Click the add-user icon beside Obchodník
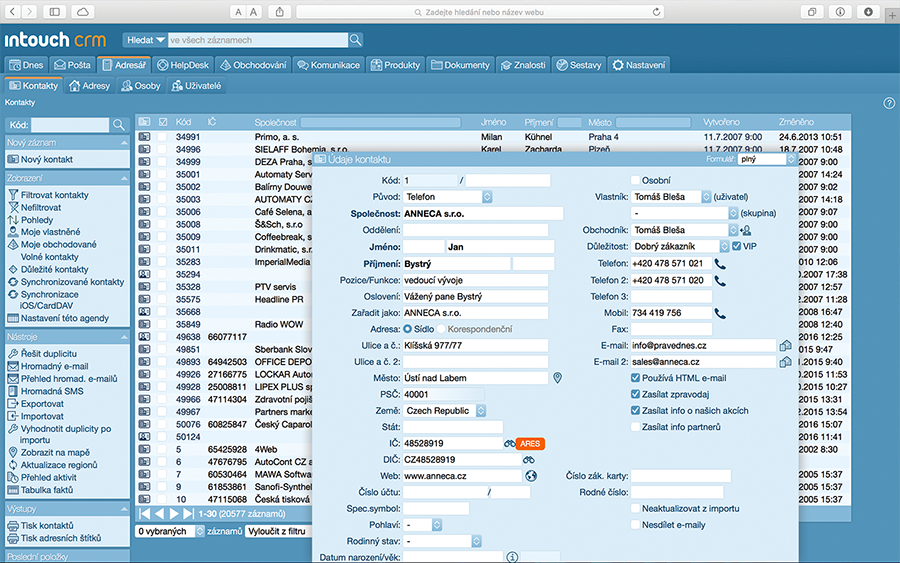The image size is (900, 563). point(745,230)
